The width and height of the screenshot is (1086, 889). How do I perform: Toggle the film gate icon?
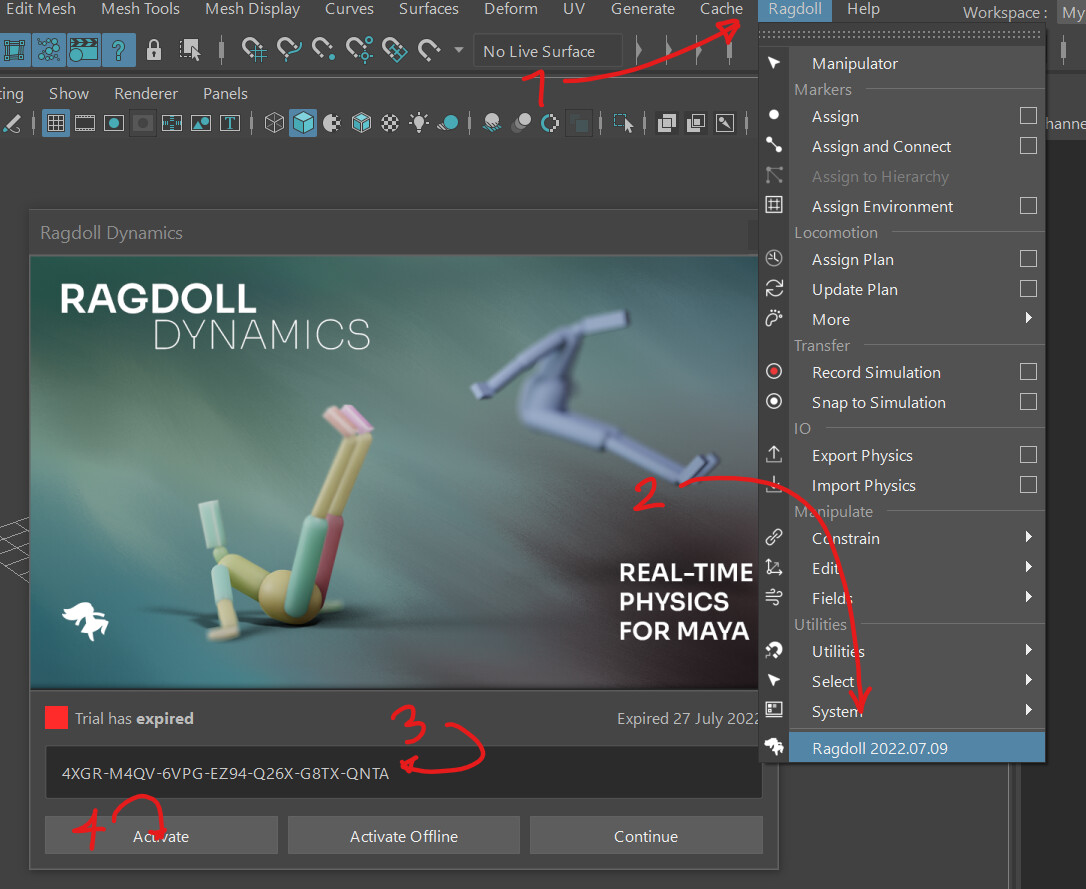coord(85,123)
